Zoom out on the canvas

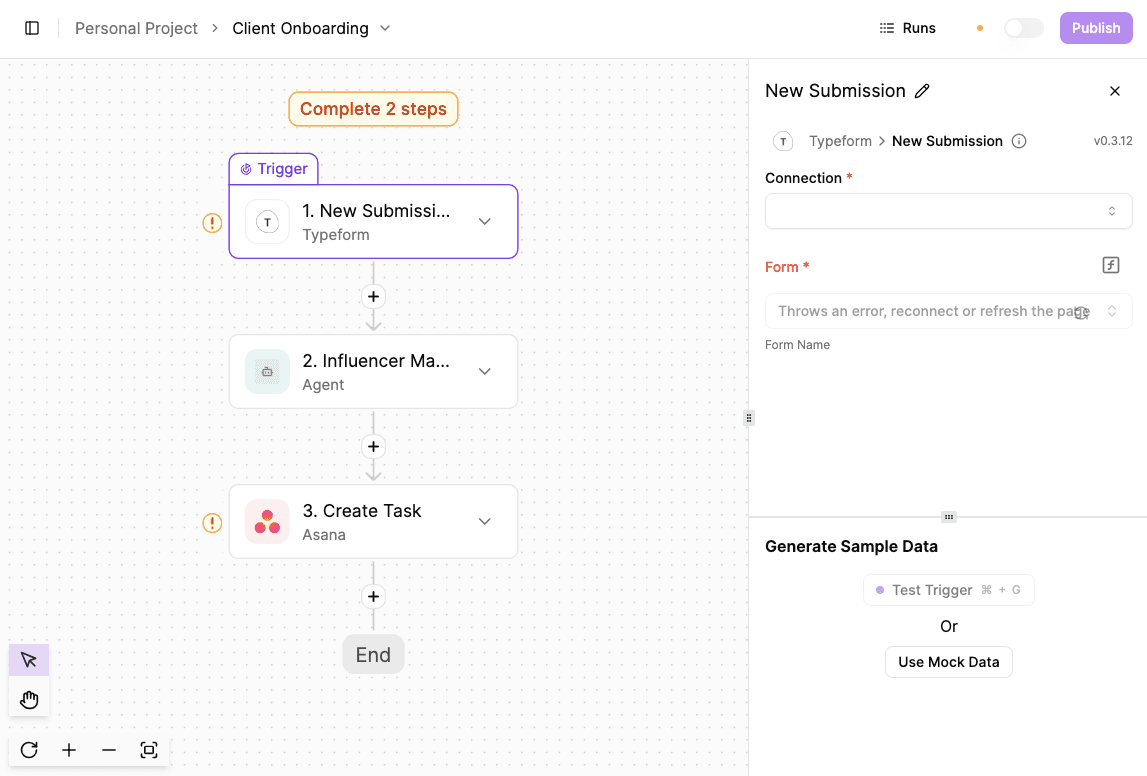click(x=108, y=750)
